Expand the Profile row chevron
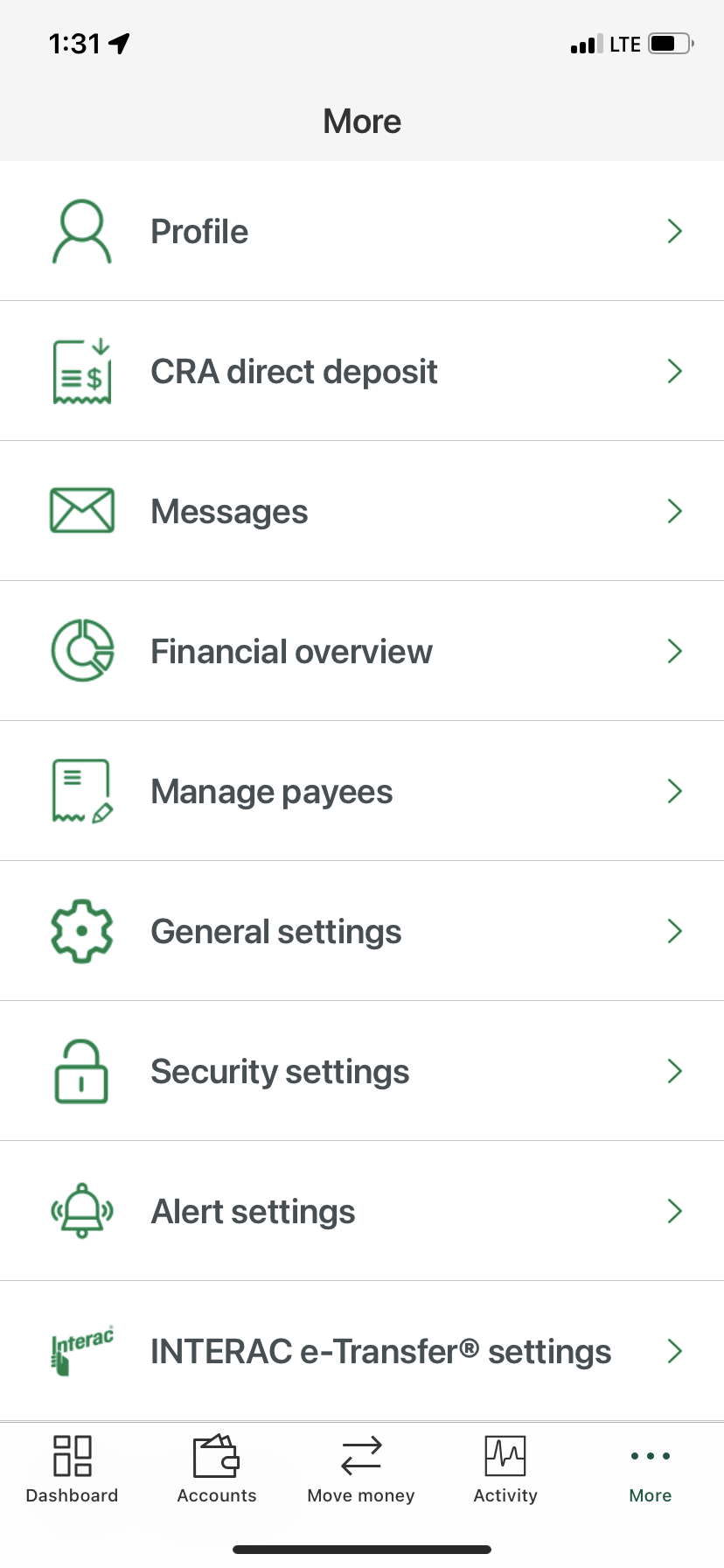Screen dimensions: 724x1568 pos(674,231)
